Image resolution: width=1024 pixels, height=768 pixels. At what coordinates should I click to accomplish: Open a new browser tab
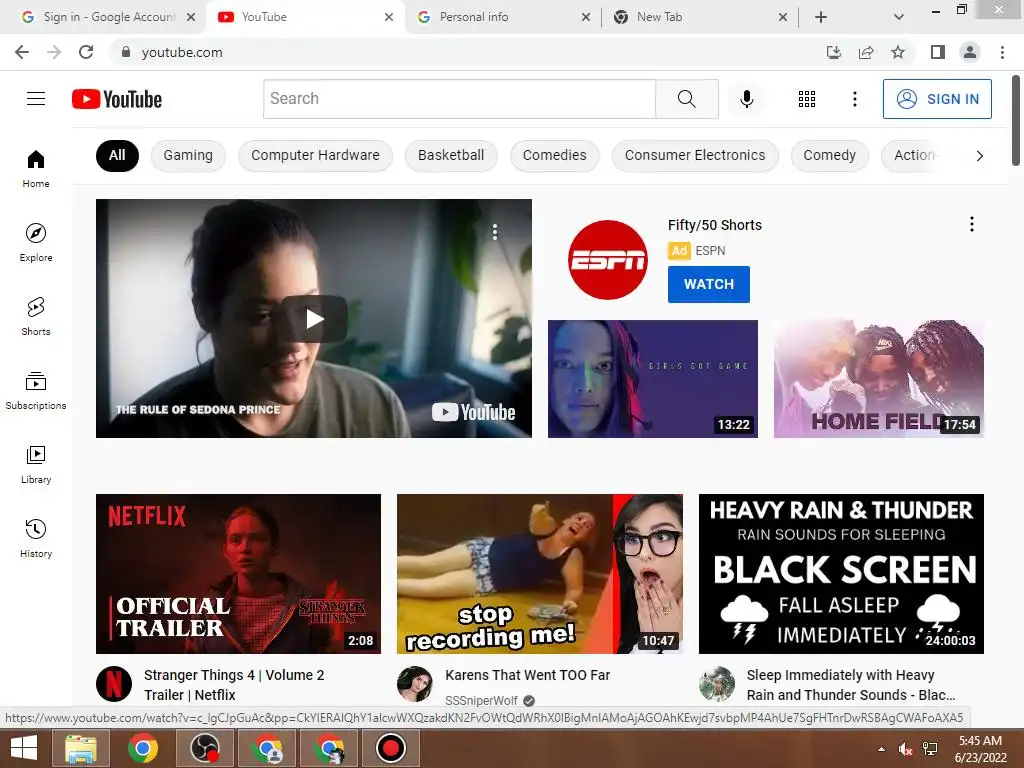(x=821, y=17)
